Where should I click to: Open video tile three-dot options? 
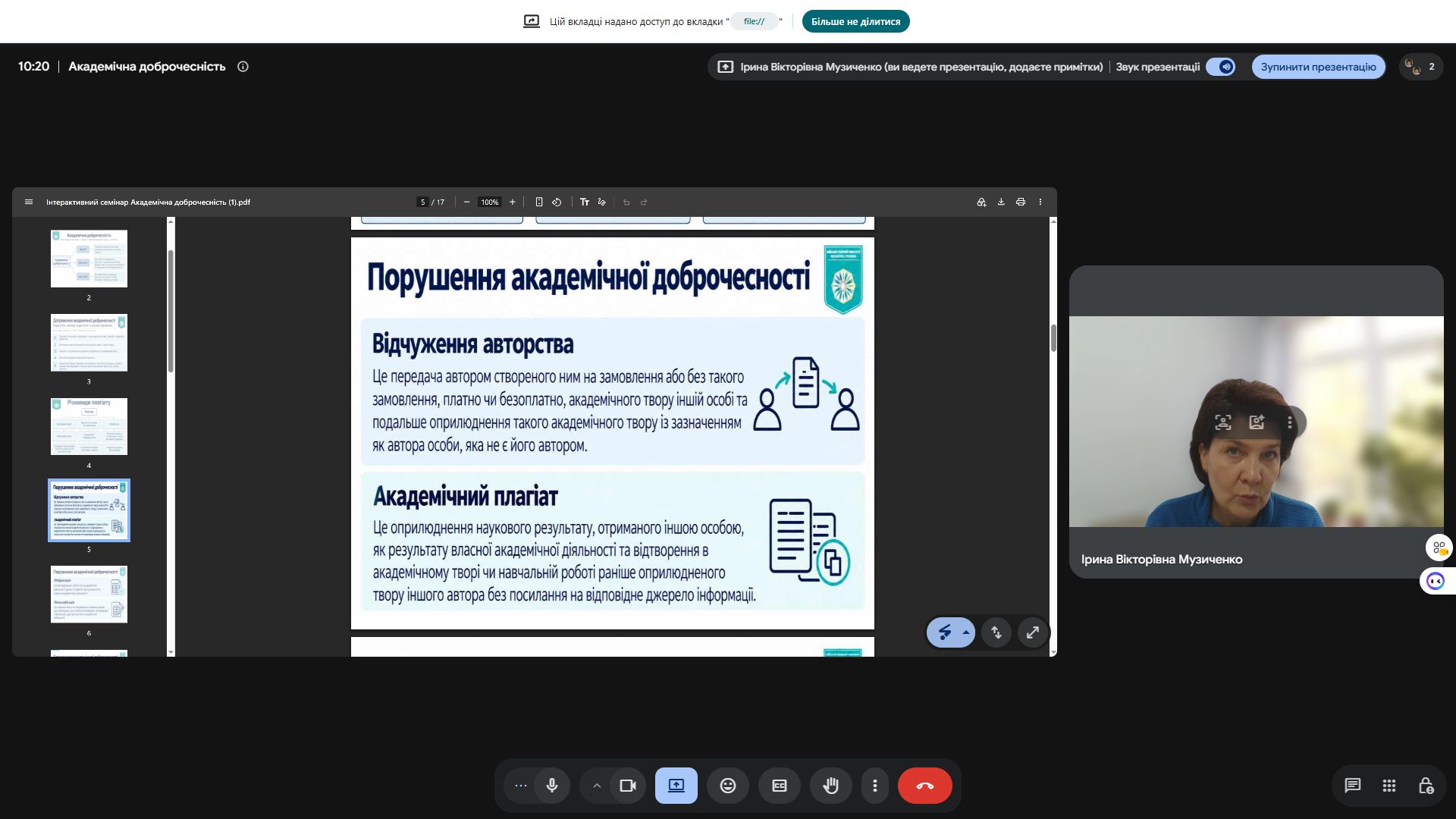[1290, 422]
